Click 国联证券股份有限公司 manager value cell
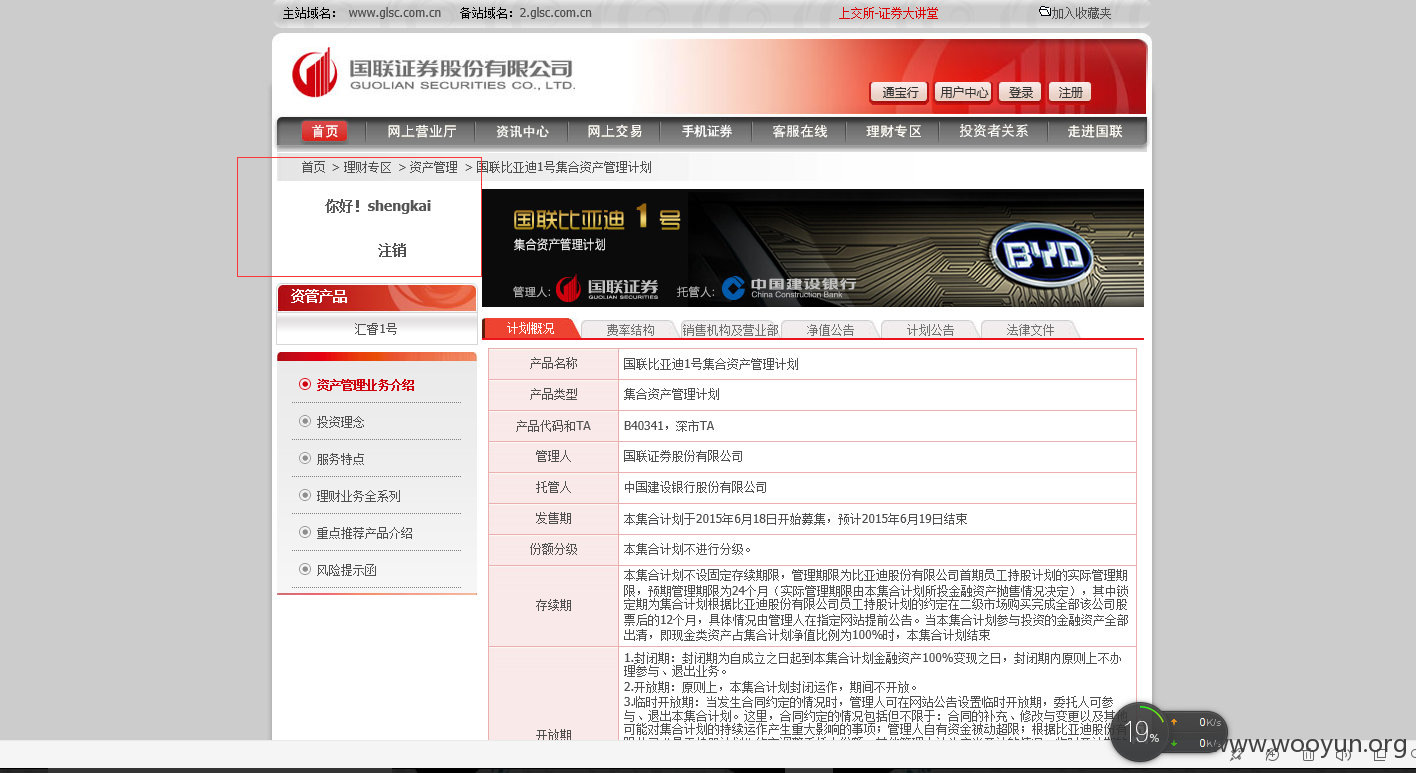The height and width of the screenshot is (773, 1416). [877, 457]
